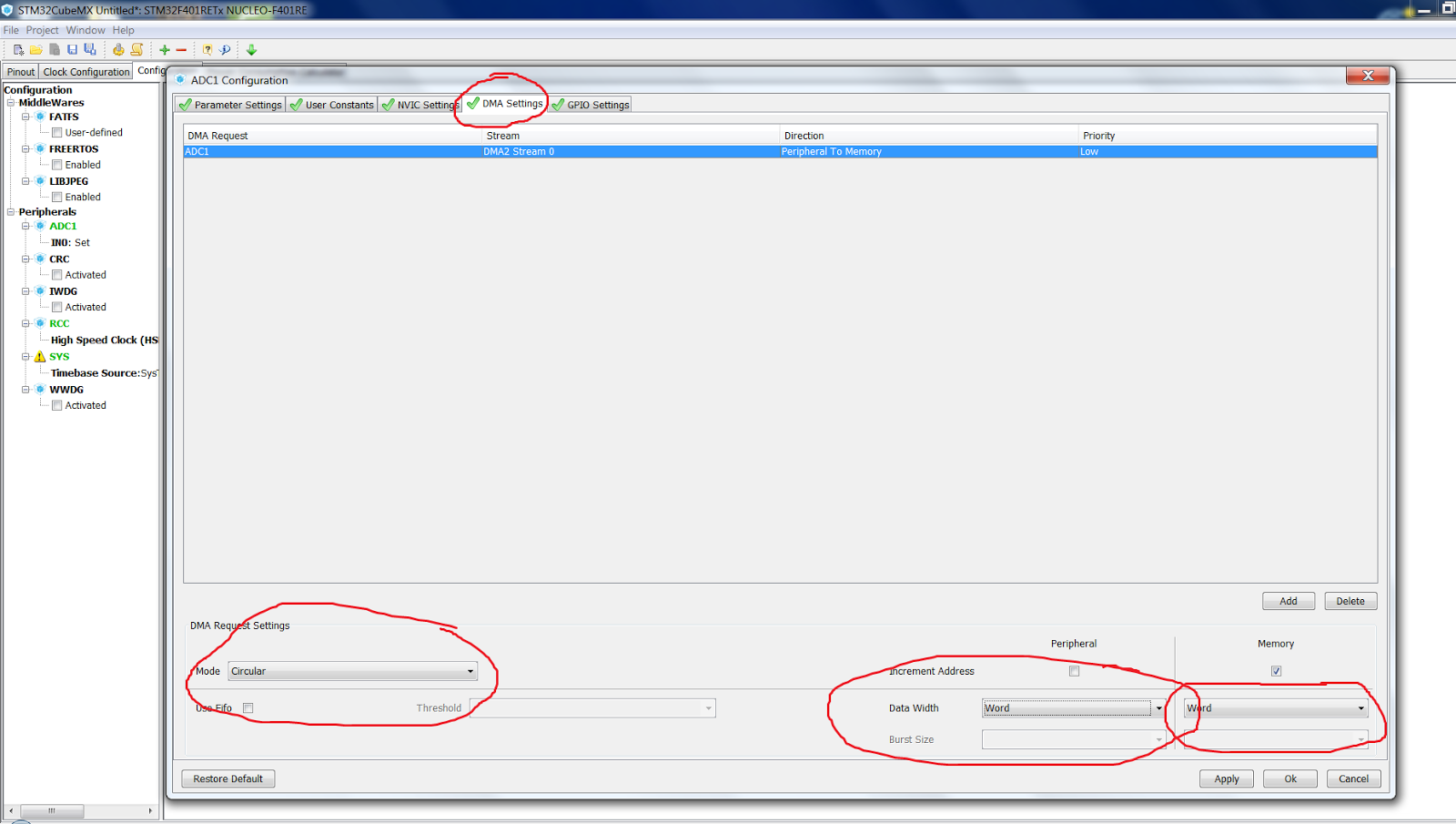The image size is (1456, 824).
Task: Click the Open Project folder icon
Action: pos(36,50)
